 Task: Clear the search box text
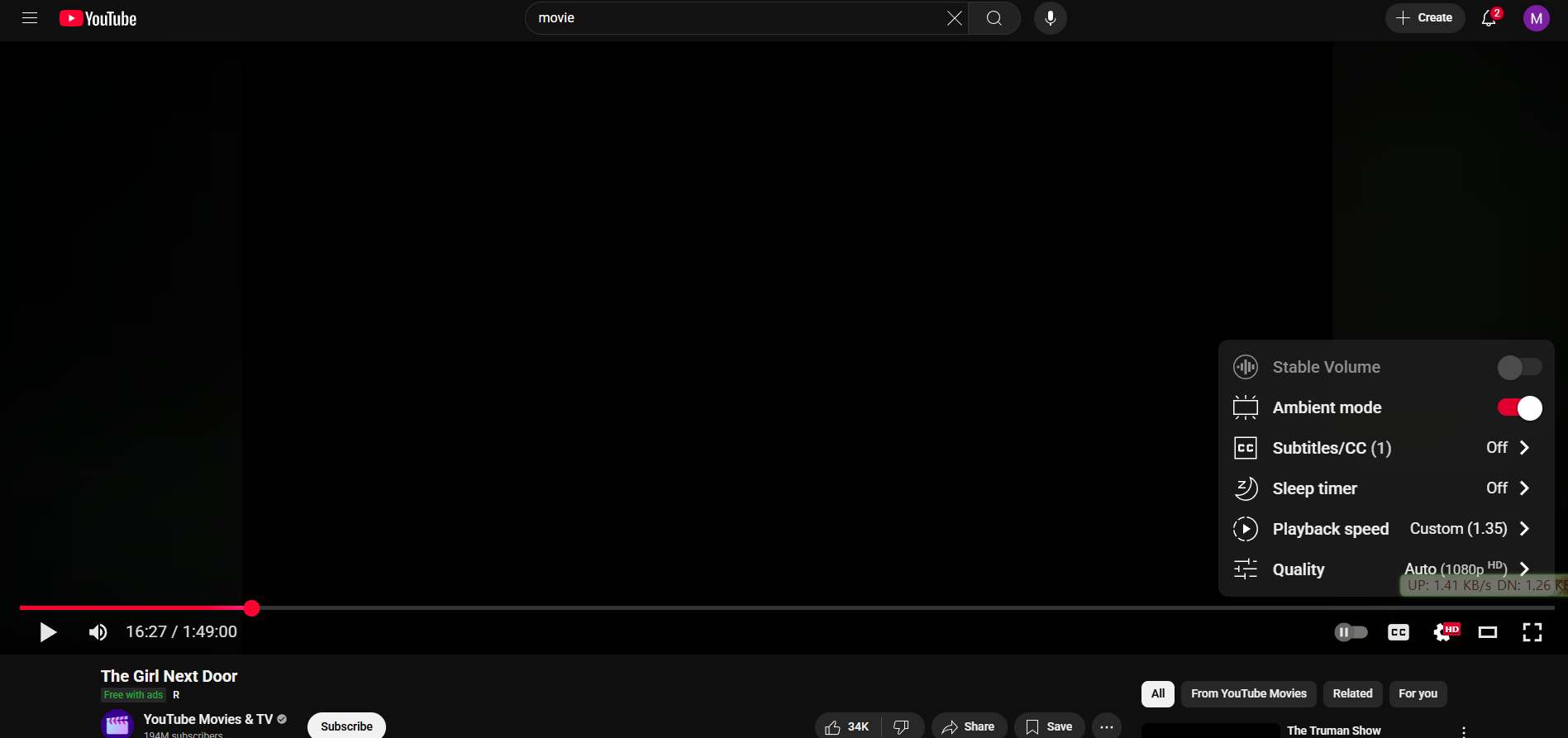954,18
